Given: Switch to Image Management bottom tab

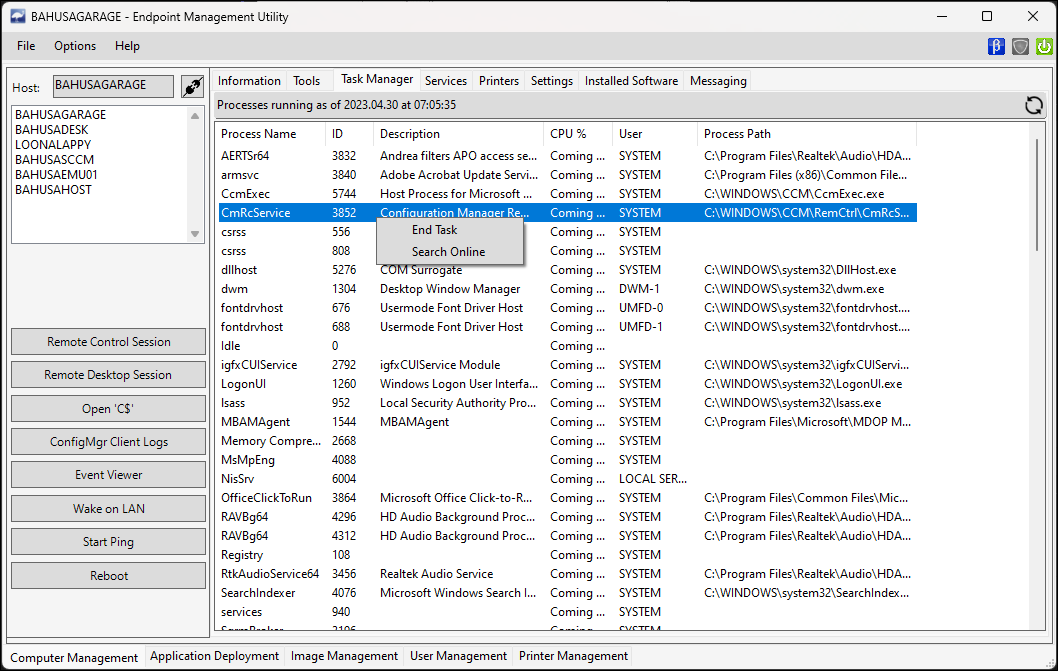Looking at the screenshot, I should click(344, 656).
